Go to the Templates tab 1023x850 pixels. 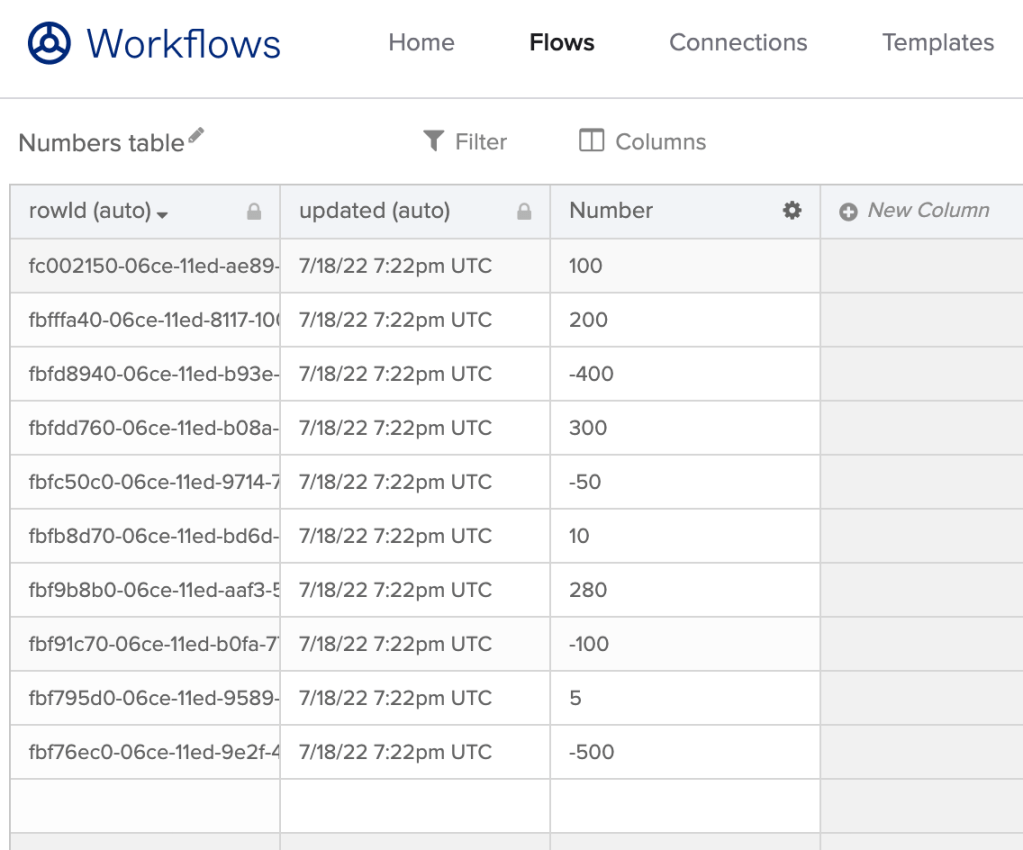click(938, 43)
